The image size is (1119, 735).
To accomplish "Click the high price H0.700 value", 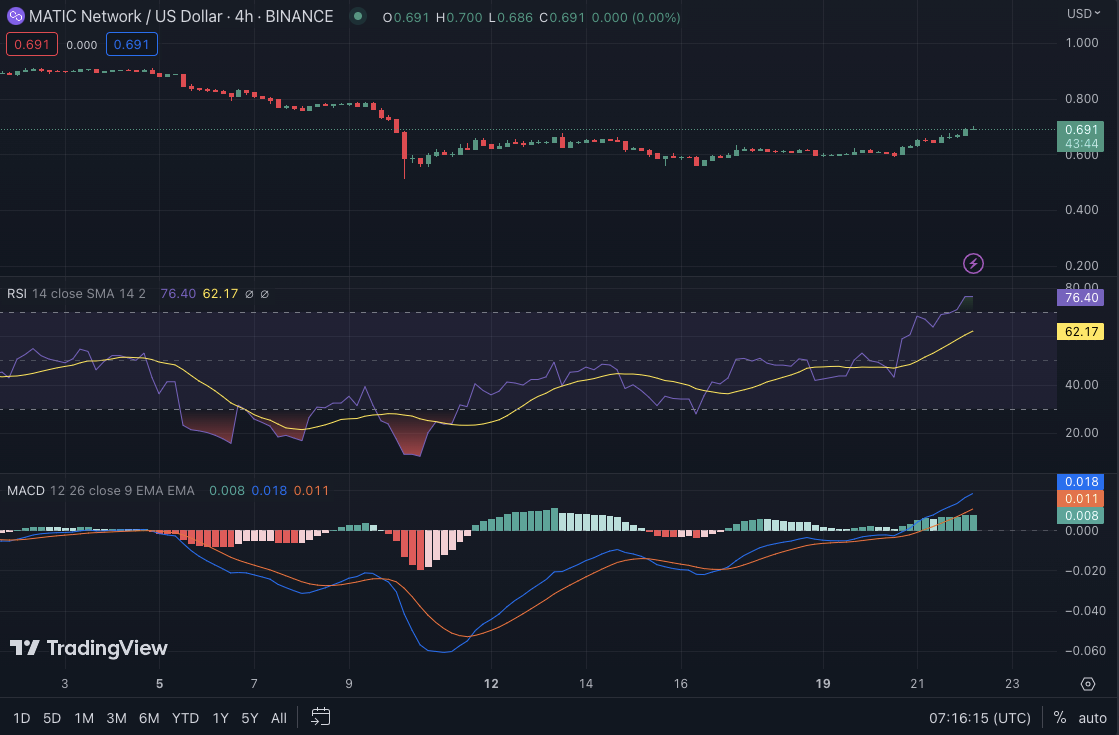I will click(460, 17).
